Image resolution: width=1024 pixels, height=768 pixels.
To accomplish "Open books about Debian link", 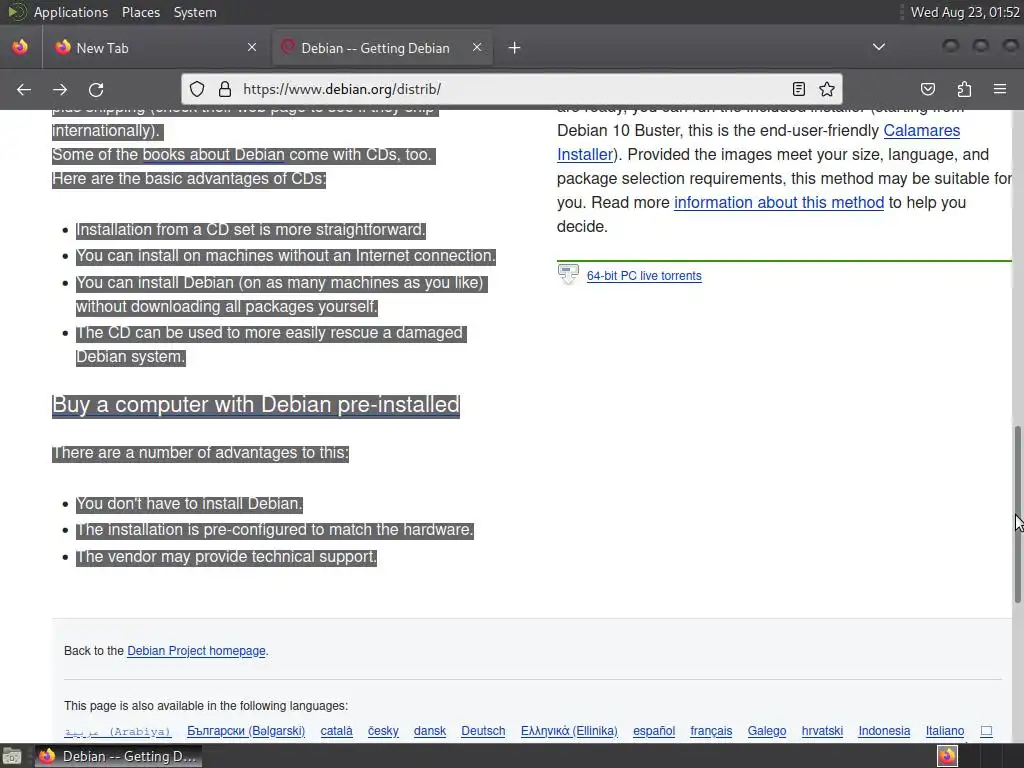I will pyautogui.click(x=214, y=155).
